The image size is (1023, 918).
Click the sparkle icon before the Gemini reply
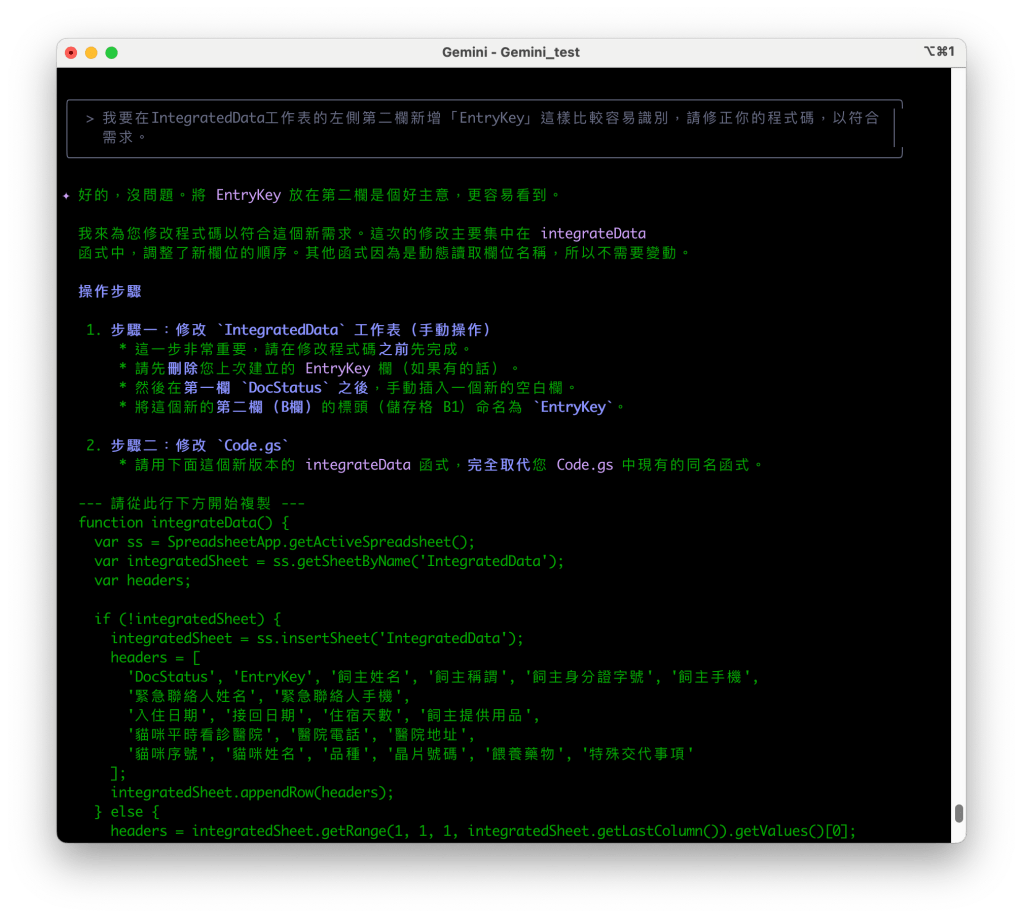66,196
